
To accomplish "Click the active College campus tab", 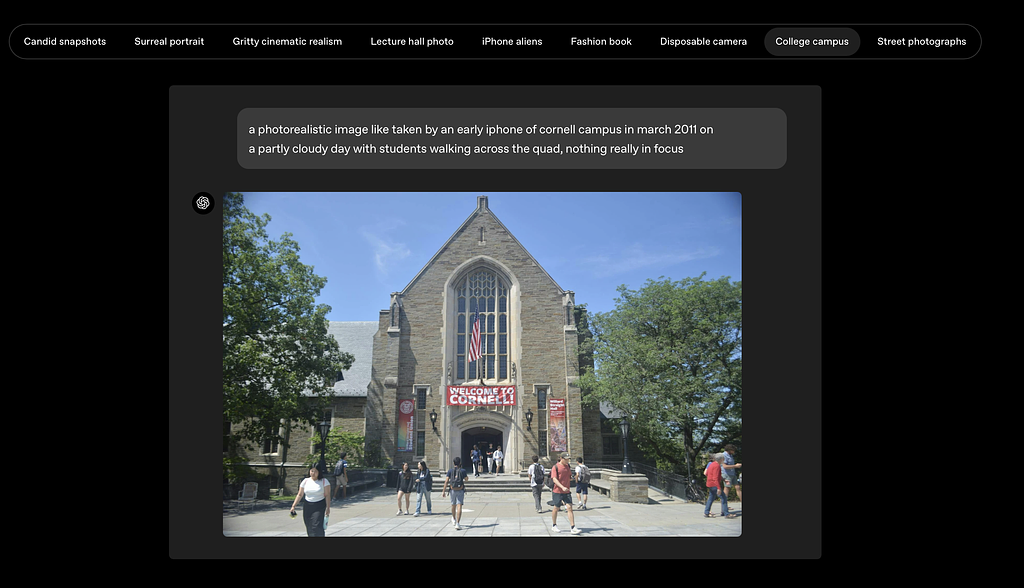I will coord(811,42).
